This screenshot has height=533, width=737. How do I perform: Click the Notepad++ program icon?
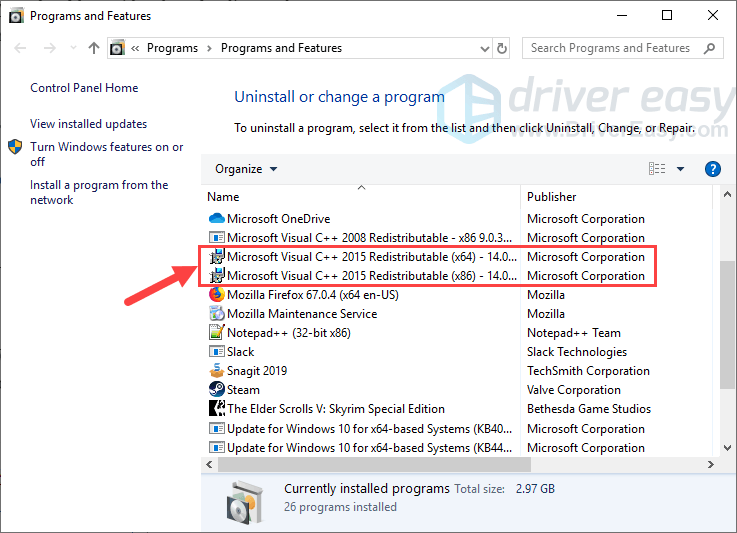[x=216, y=333]
